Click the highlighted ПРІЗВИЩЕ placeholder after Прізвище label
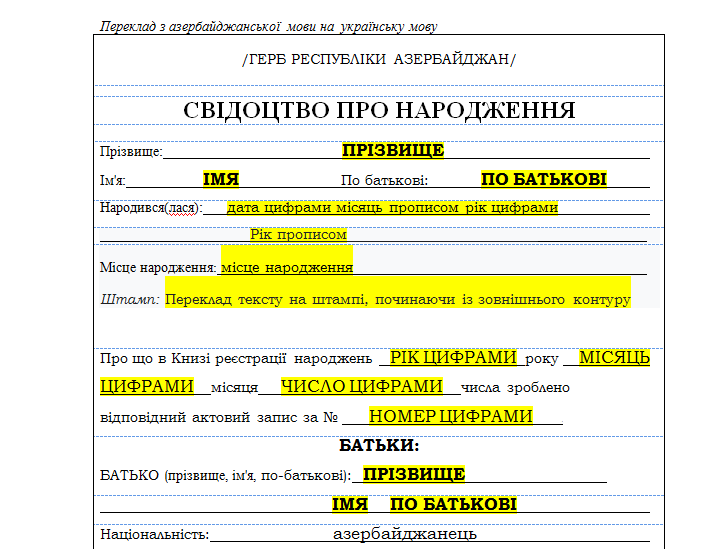 tap(392, 151)
